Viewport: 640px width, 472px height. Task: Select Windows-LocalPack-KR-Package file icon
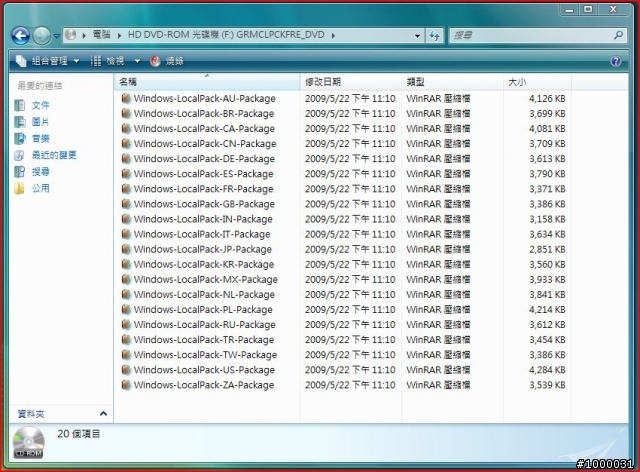point(126,265)
